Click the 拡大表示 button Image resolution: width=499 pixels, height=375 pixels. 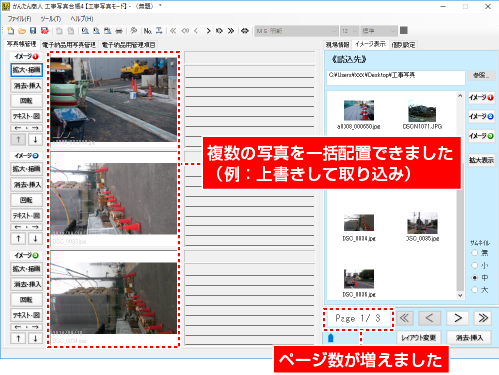[x=481, y=160]
